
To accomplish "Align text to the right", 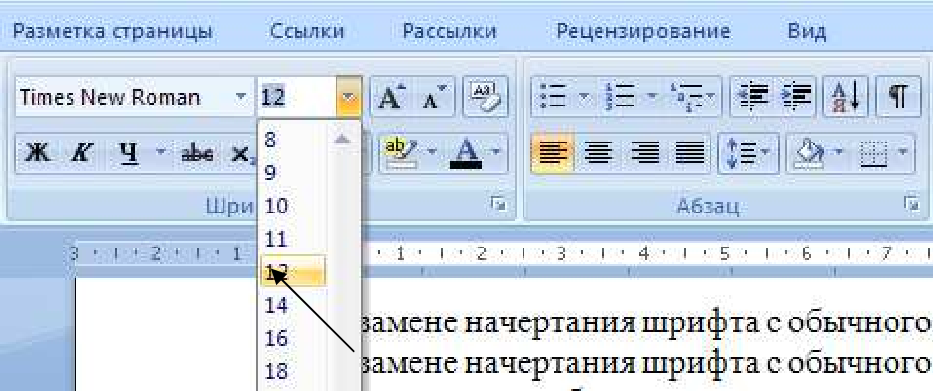I will pyautogui.click(x=645, y=154).
